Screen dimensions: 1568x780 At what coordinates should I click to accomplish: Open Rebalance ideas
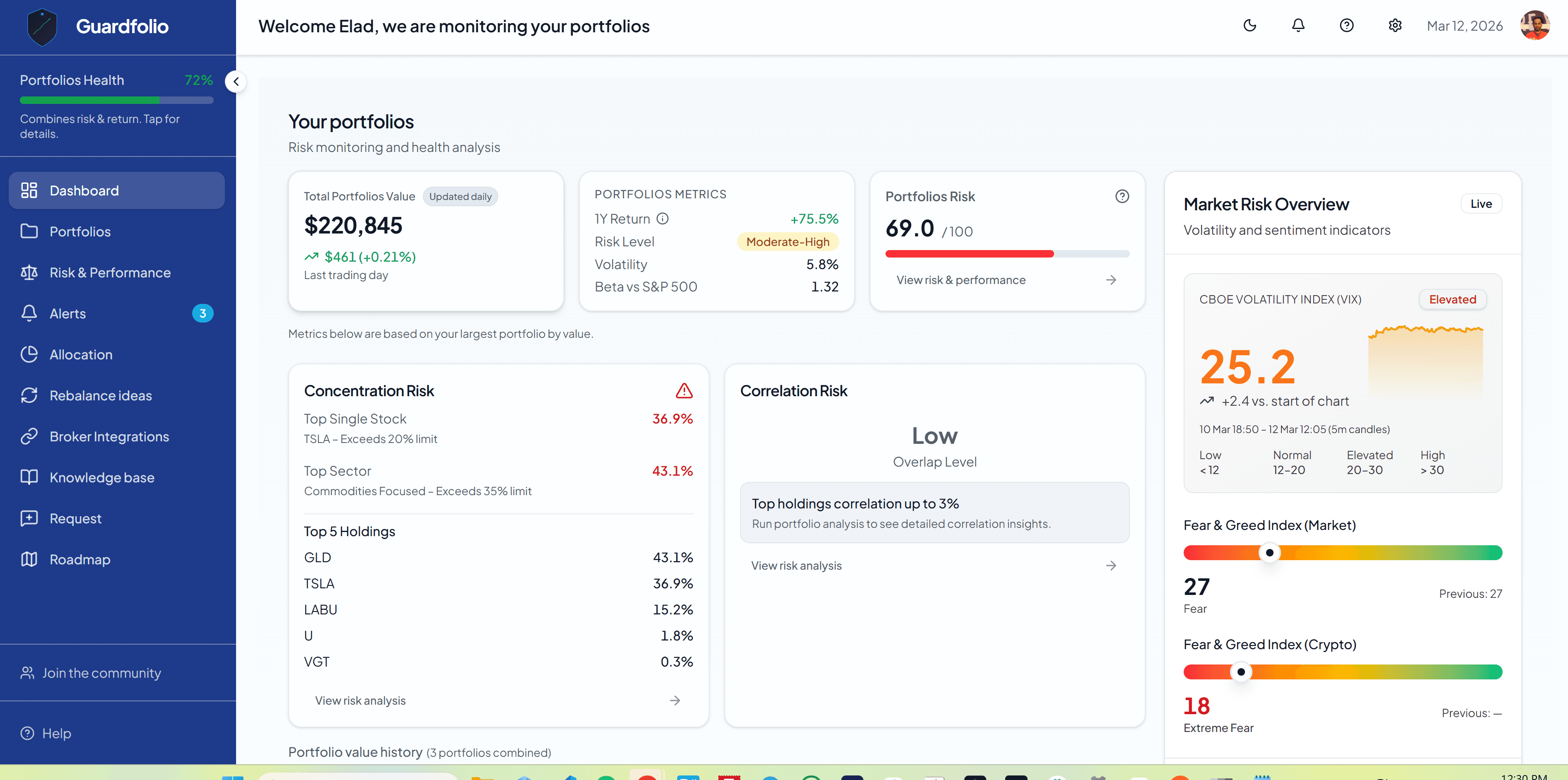point(117,395)
